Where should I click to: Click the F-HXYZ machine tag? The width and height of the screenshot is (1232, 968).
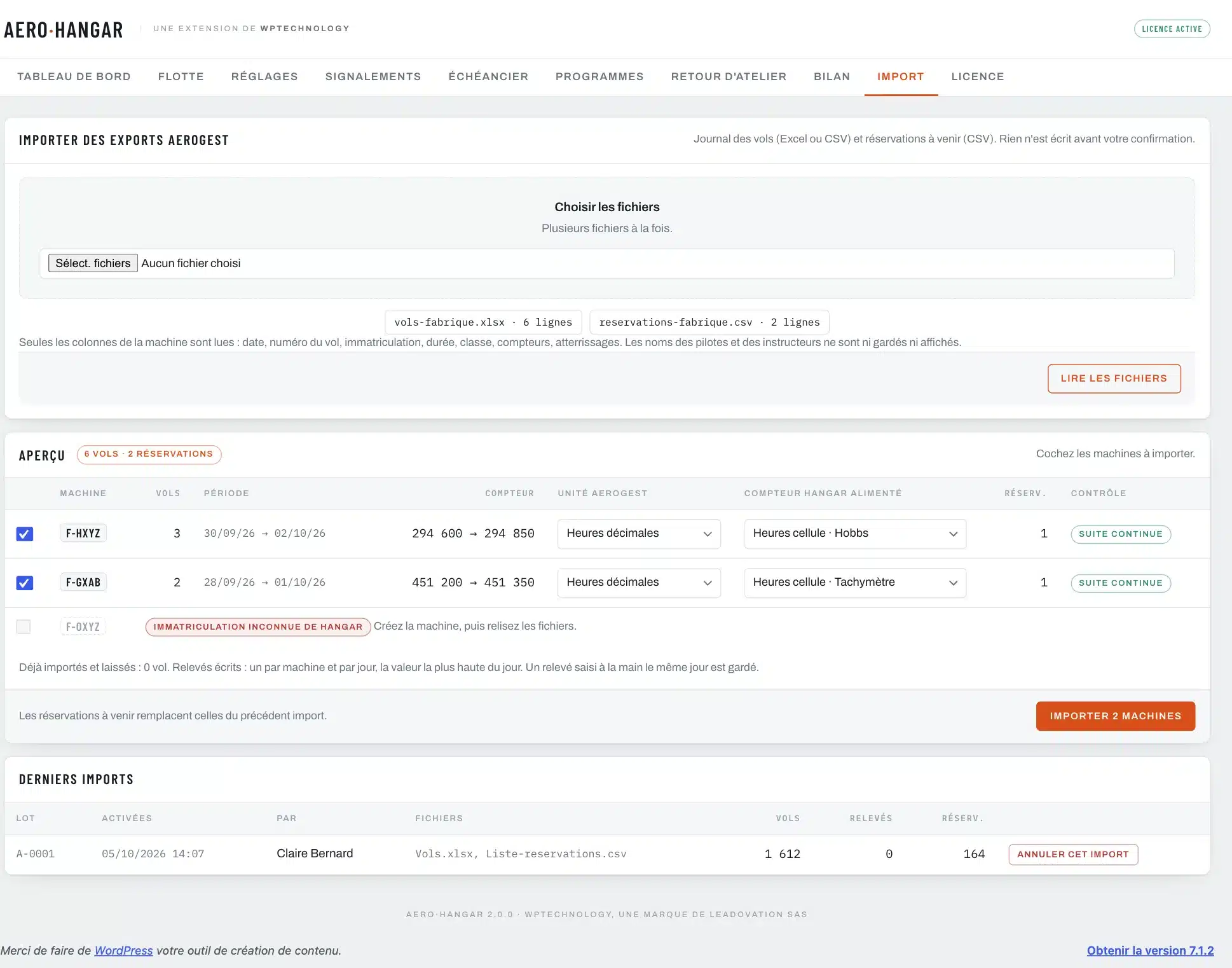tap(83, 533)
